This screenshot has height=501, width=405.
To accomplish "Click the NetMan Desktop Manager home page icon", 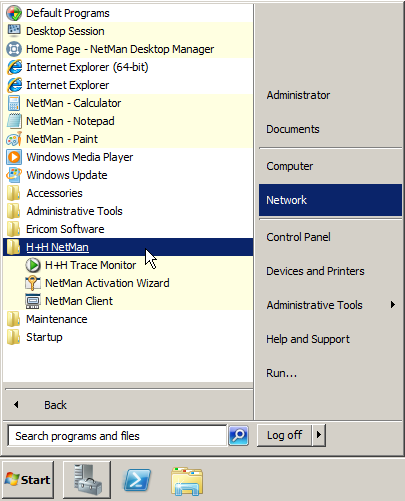I will [14, 49].
